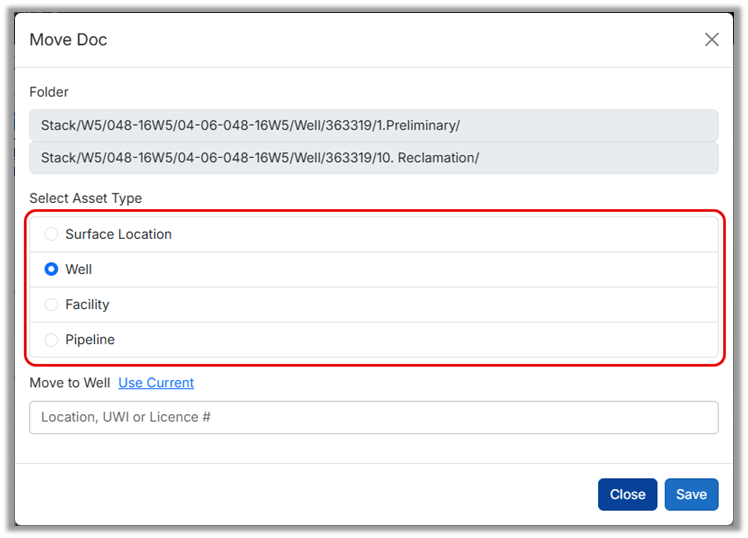Click the 1.Preliminary folder path field
This screenshot has height=538, width=748.
[x=373, y=126]
